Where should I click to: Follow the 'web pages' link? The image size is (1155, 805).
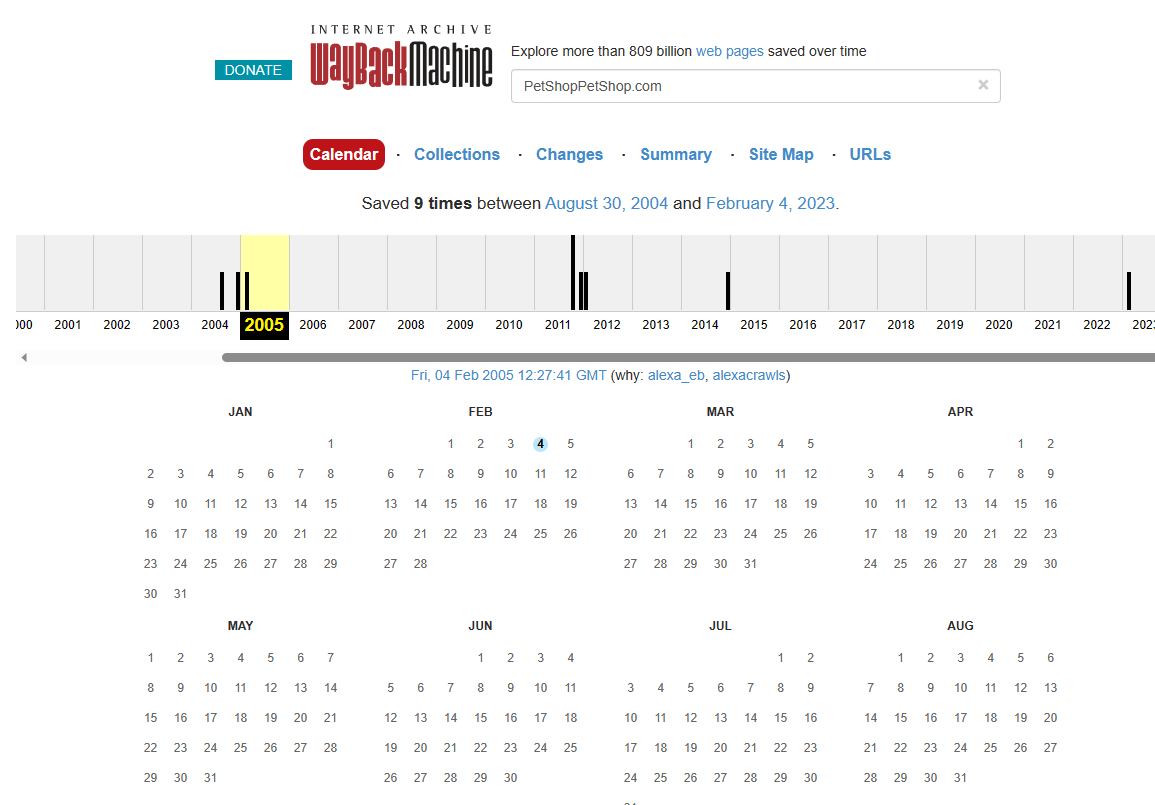(x=729, y=52)
